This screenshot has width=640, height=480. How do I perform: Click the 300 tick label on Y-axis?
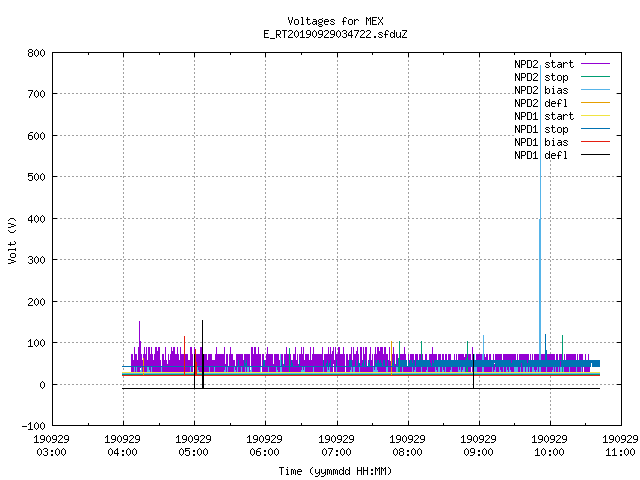36,260
